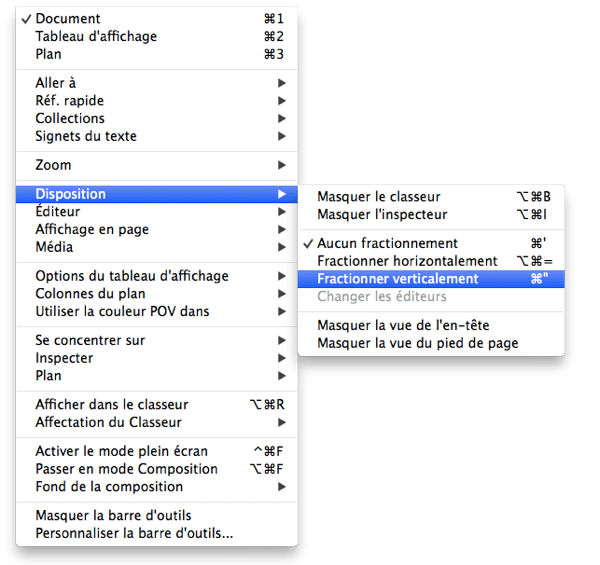Choose Fractionner verticalement
Viewport: 600px width, 565px height.
[398, 279]
